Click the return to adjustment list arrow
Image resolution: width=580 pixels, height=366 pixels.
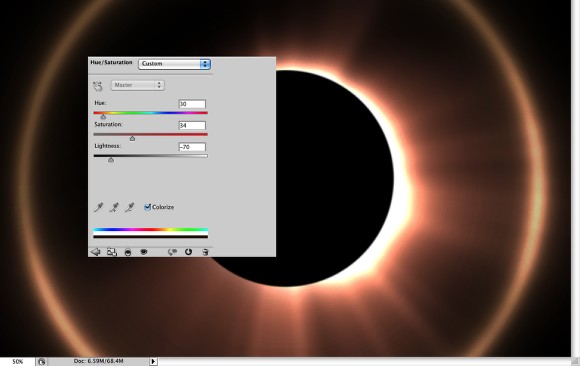(x=95, y=252)
